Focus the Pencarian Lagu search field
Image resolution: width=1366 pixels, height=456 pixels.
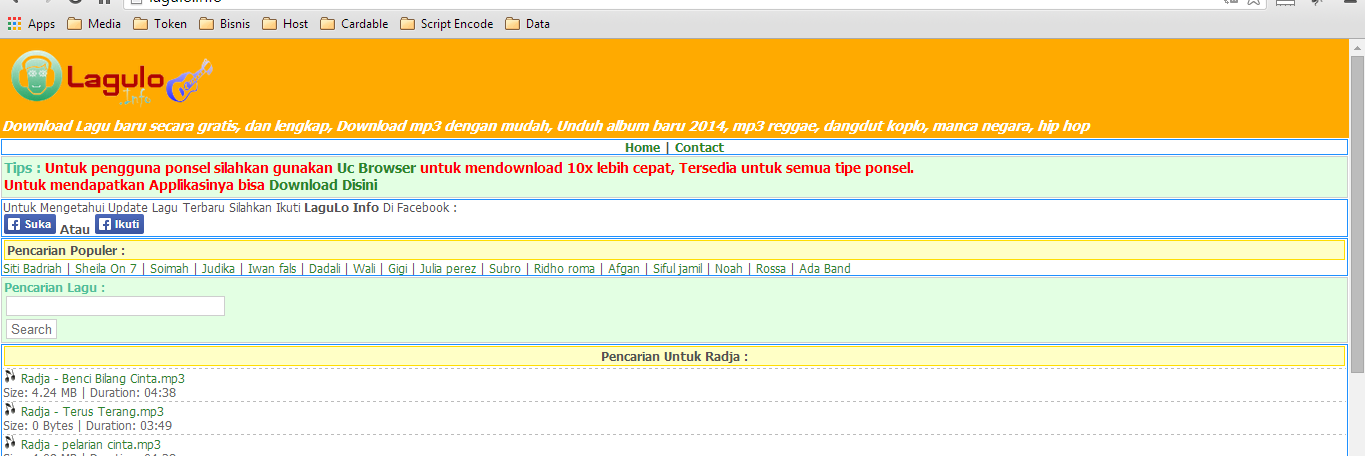(115, 306)
